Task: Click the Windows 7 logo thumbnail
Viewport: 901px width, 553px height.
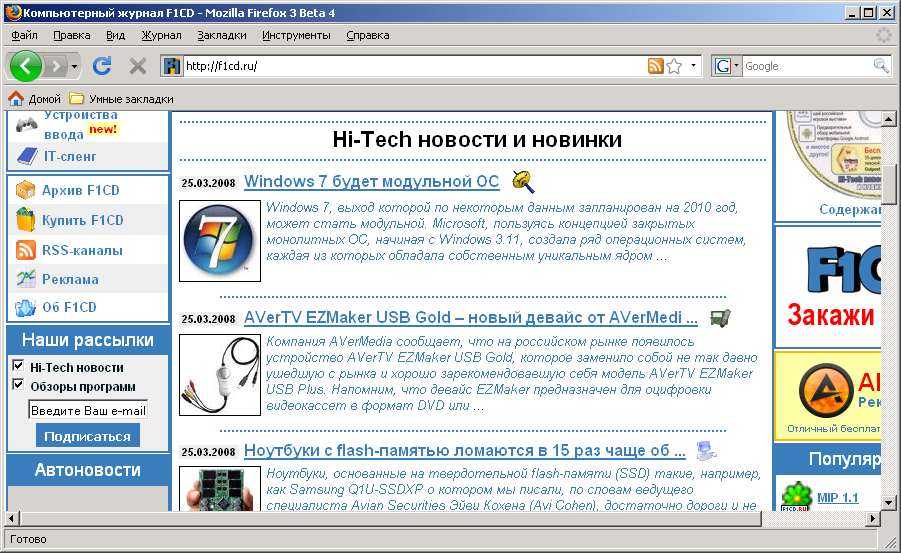Action: 220,241
